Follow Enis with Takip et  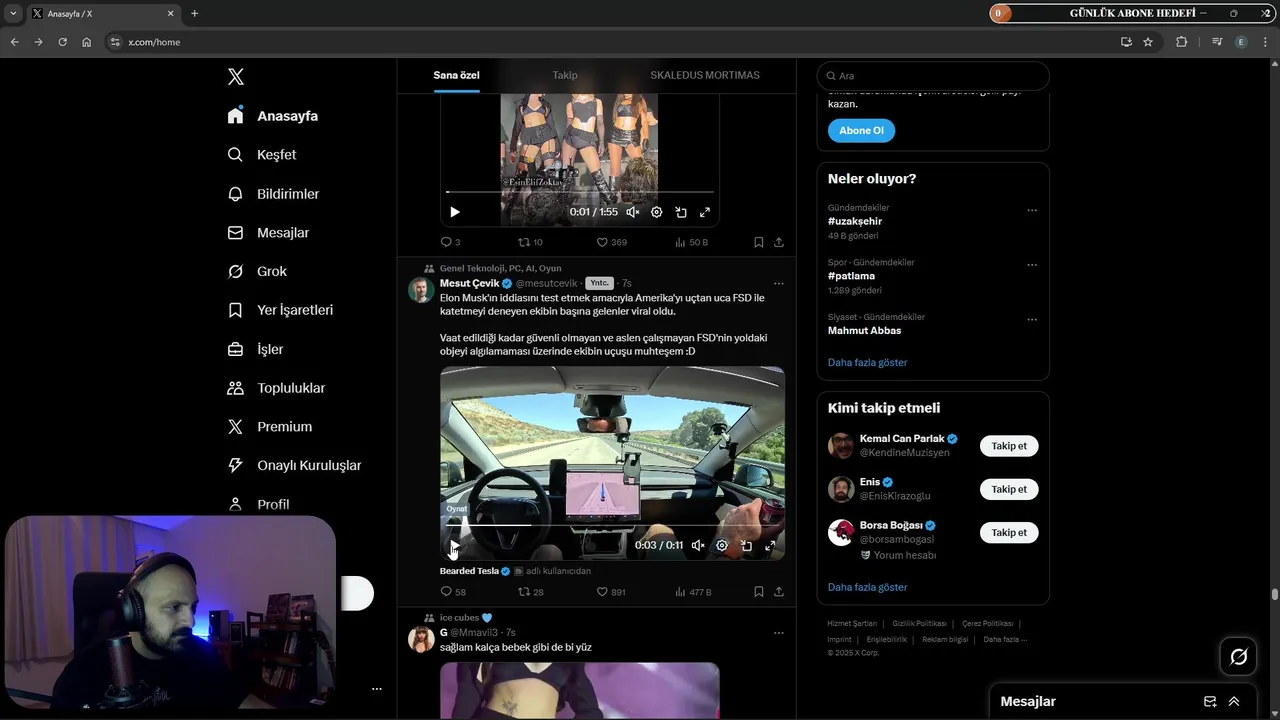[x=1009, y=489]
